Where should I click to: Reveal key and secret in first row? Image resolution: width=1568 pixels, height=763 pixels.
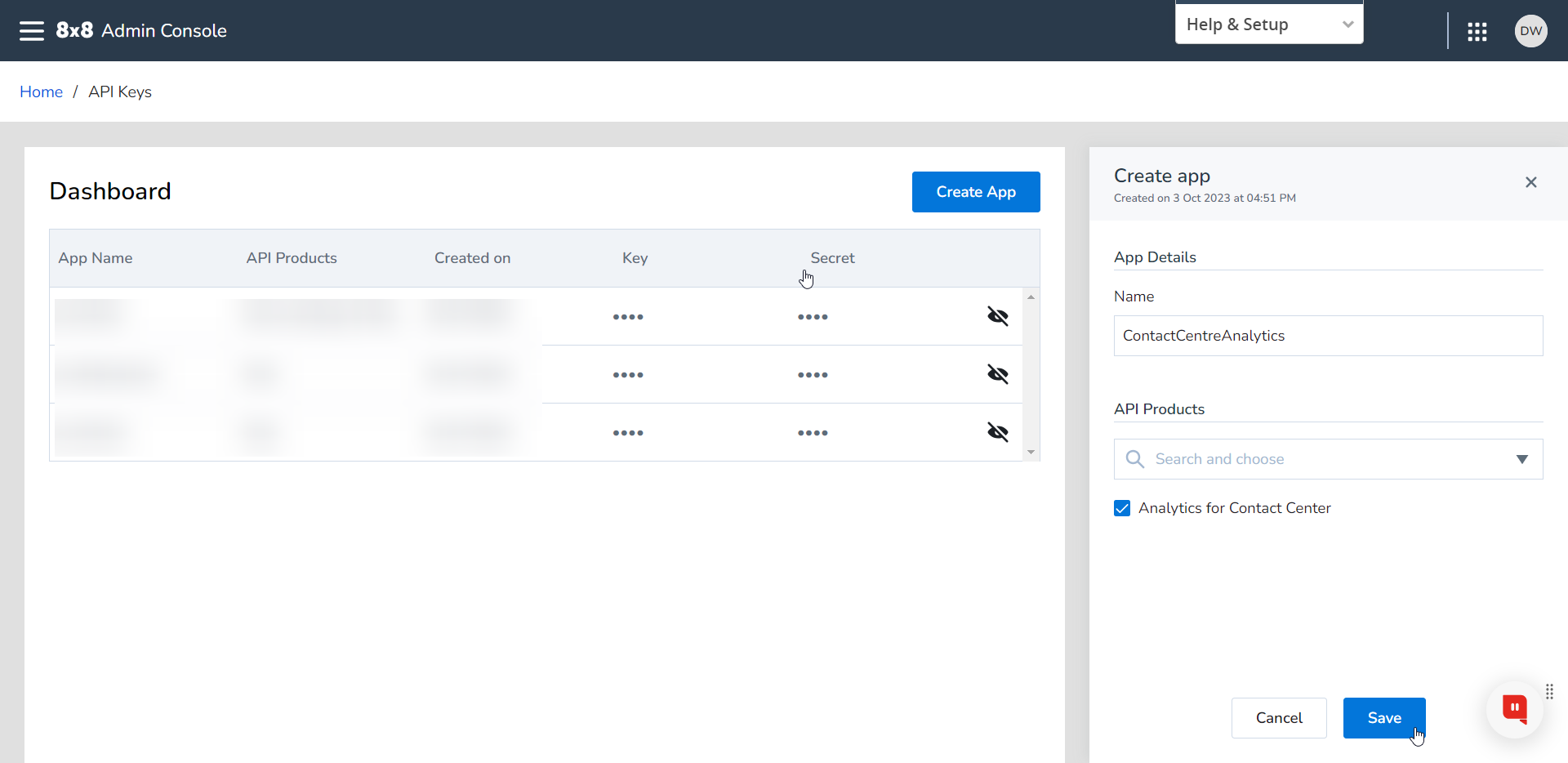tap(998, 316)
